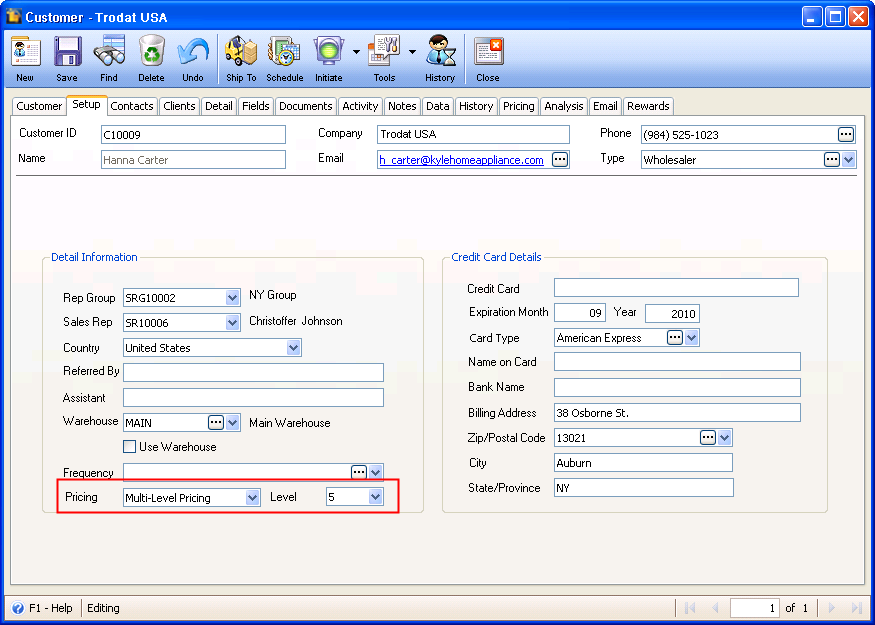Click the record number box in status bar

pyautogui.click(x=755, y=608)
